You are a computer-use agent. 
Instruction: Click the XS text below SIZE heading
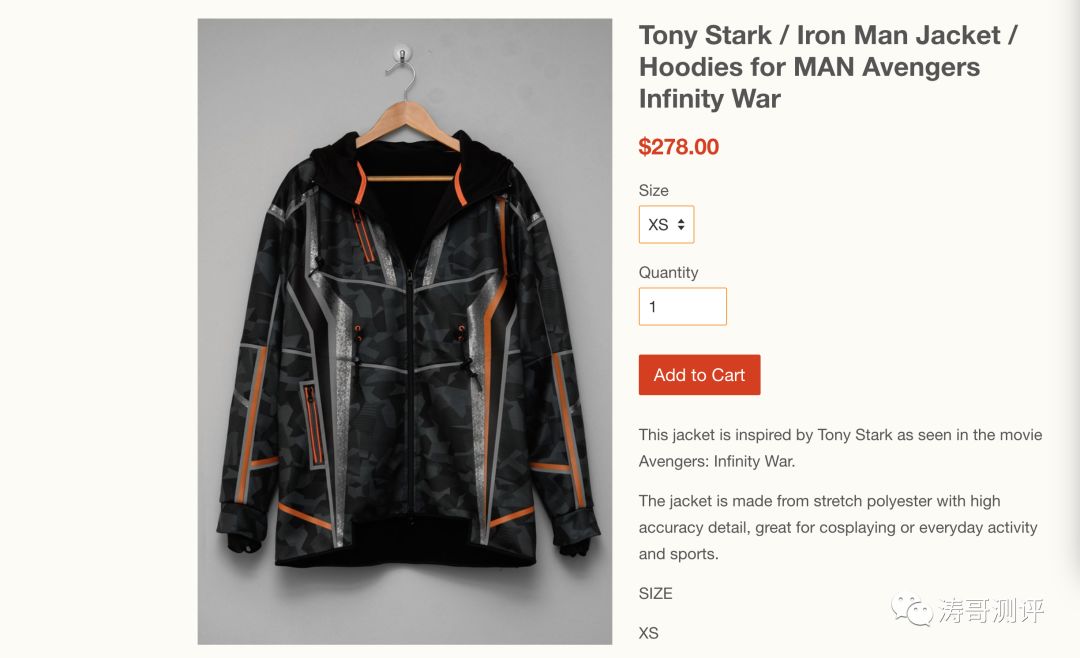coord(649,633)
